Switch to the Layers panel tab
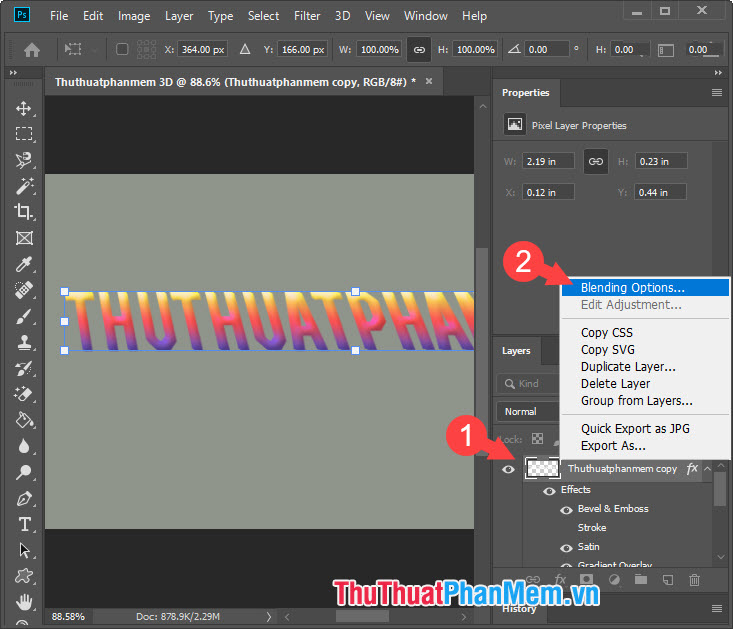Viewport: 733px width, 629px height. click(x=516, y=350)
